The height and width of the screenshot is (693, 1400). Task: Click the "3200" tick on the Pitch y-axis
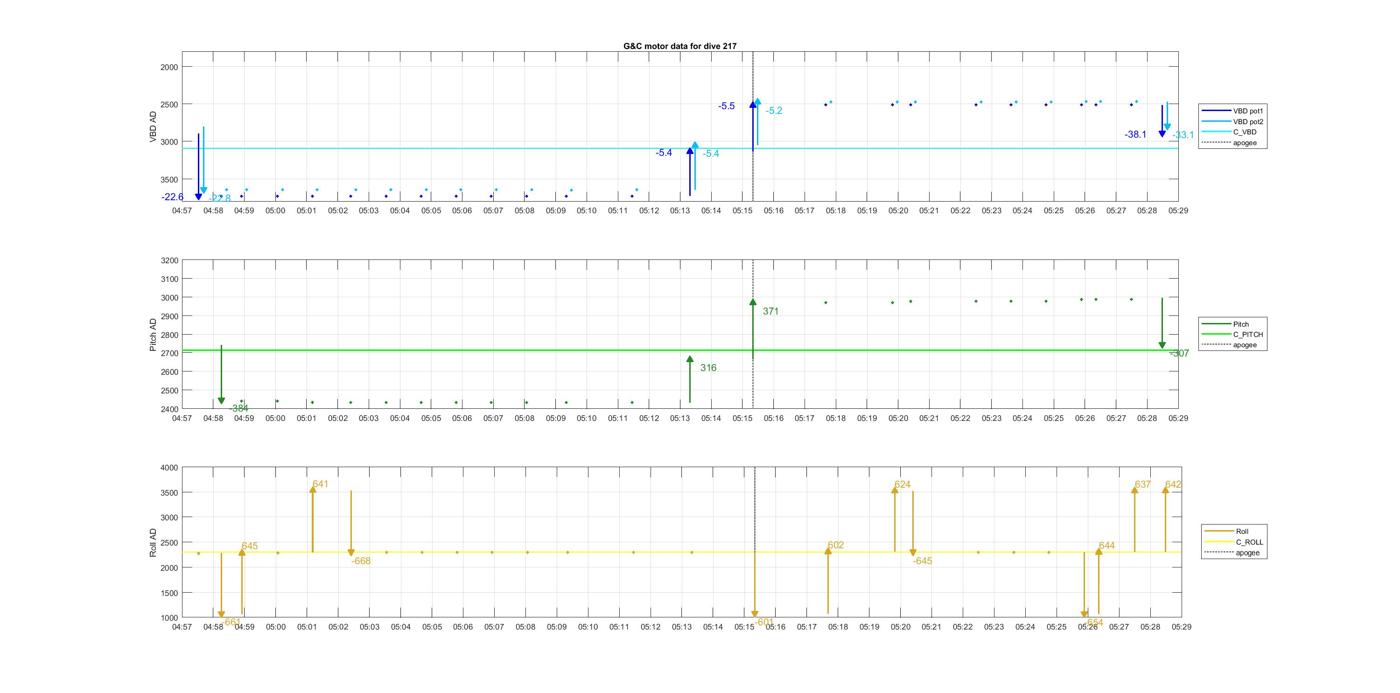point(169,260)
